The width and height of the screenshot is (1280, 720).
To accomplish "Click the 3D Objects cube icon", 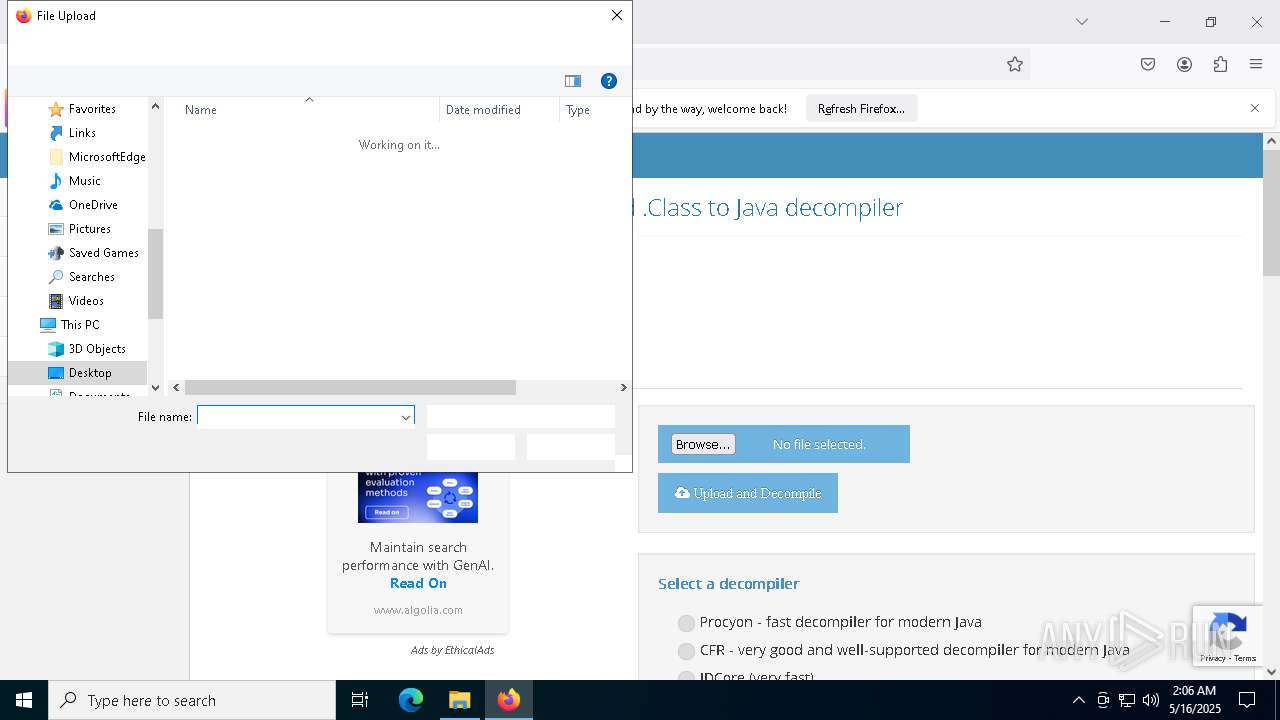I will [x=56, y=349].
